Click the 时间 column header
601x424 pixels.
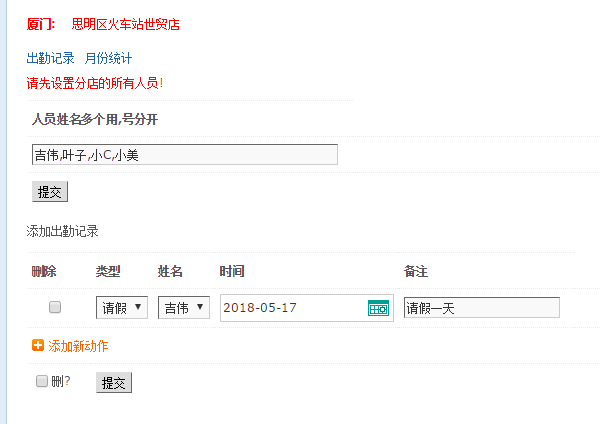coord(232,272)
